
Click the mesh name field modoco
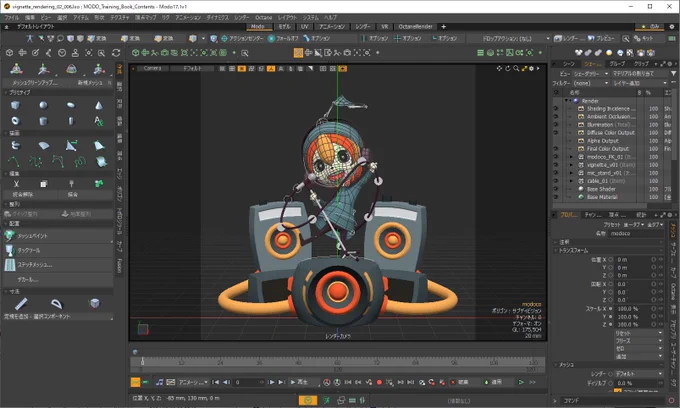click(x=634, y=233)
